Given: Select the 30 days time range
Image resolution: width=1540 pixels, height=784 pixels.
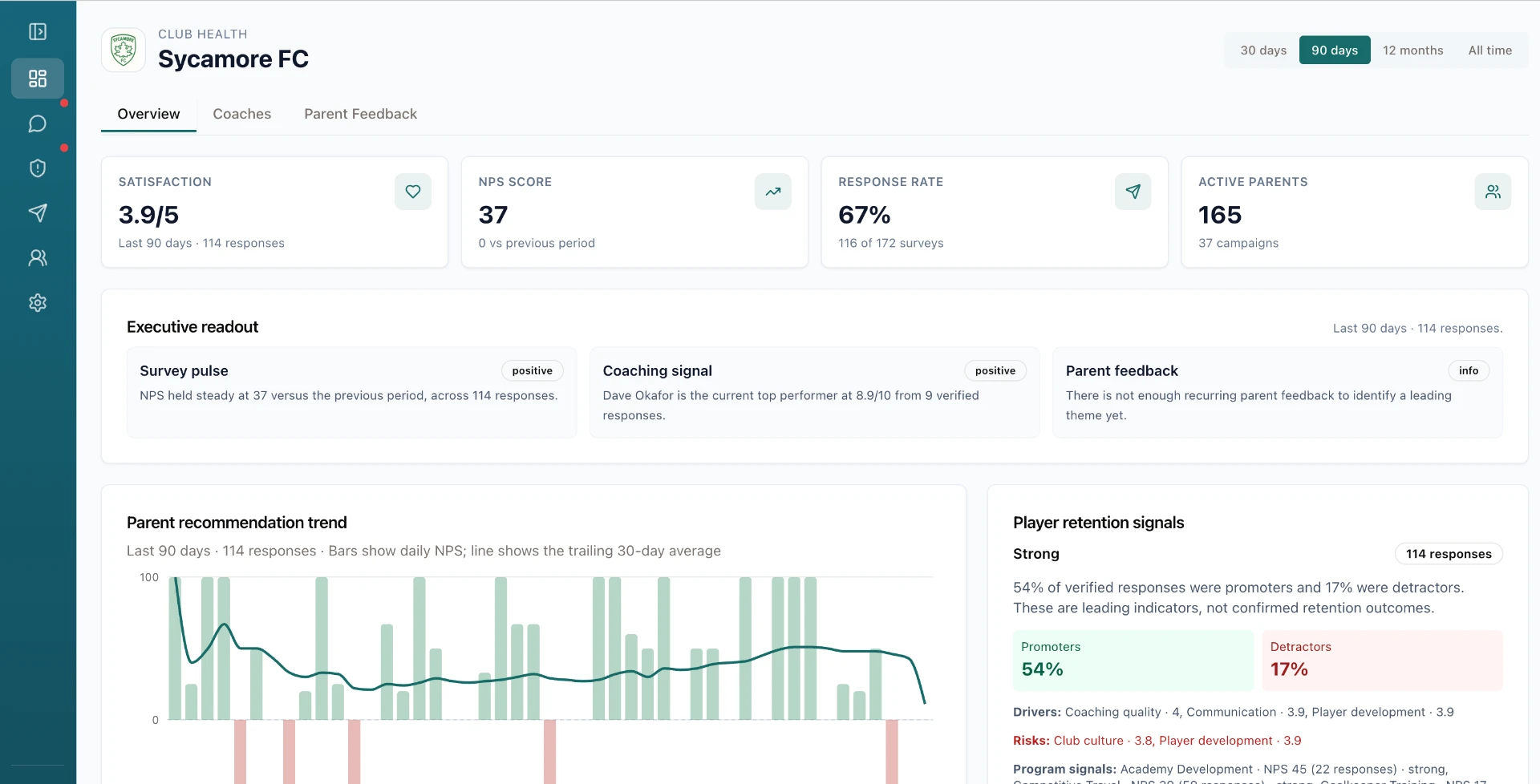Looking at the screenshot, I should coord(1263,51).
